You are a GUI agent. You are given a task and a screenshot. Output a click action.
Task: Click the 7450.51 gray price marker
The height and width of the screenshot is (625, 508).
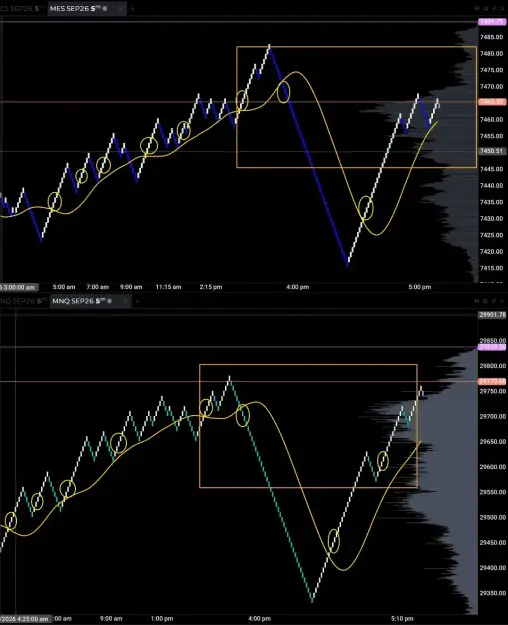pos(492,151)
